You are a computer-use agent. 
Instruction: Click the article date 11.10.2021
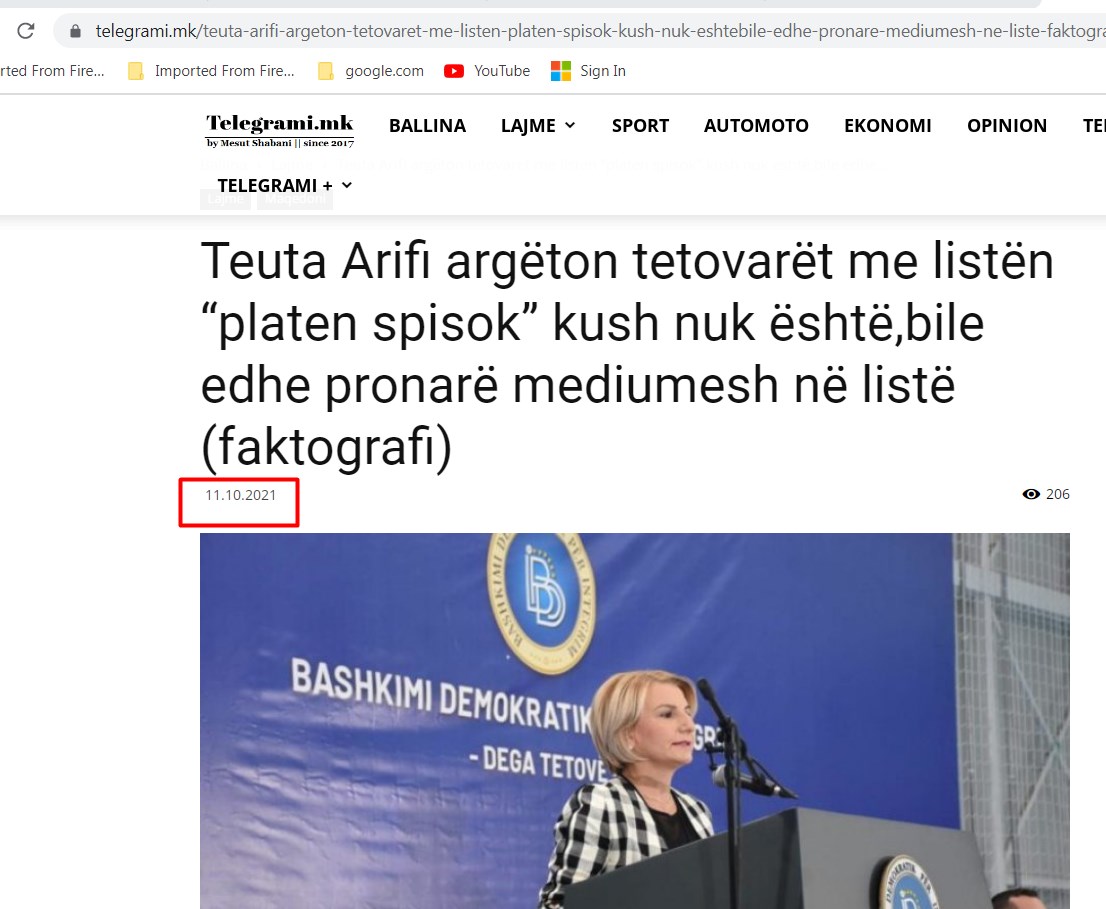click(241, 495)
